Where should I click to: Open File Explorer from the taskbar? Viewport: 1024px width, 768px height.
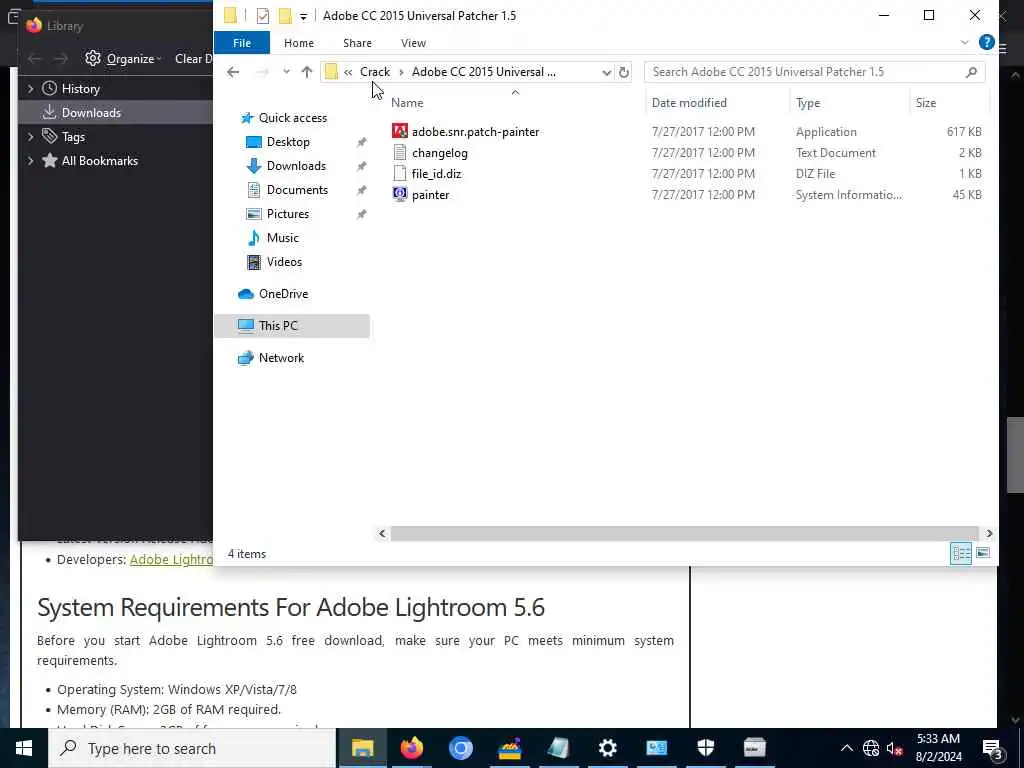pos(362,748)
